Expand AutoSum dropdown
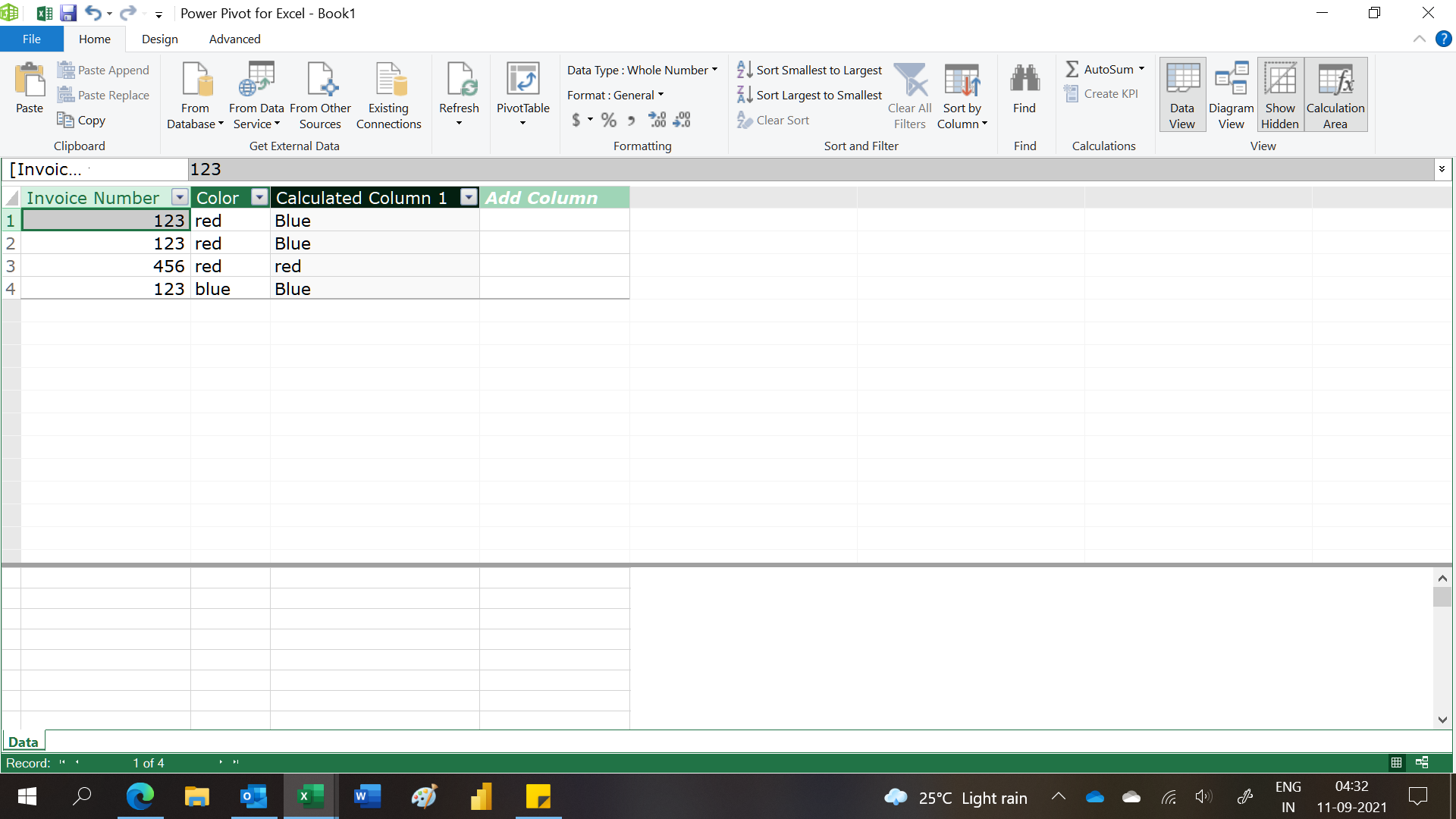 [1141, 69]
